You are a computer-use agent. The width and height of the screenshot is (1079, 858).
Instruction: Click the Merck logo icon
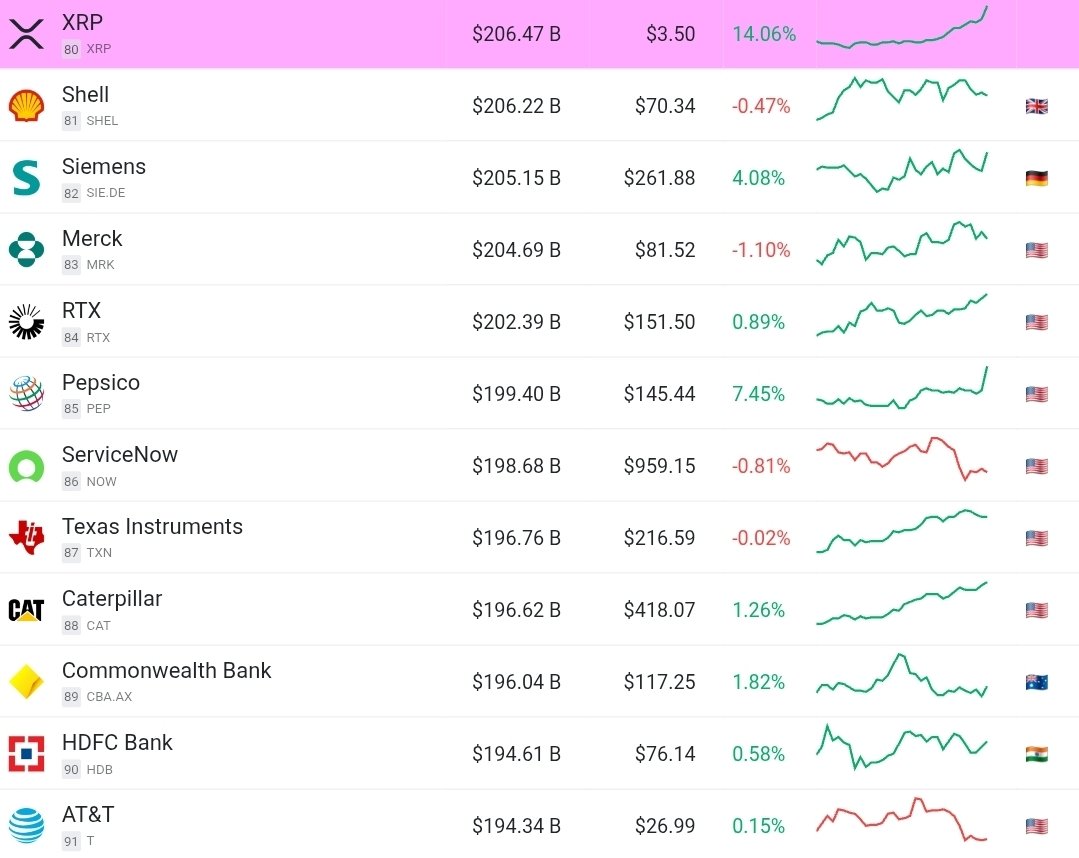(26, 250)
